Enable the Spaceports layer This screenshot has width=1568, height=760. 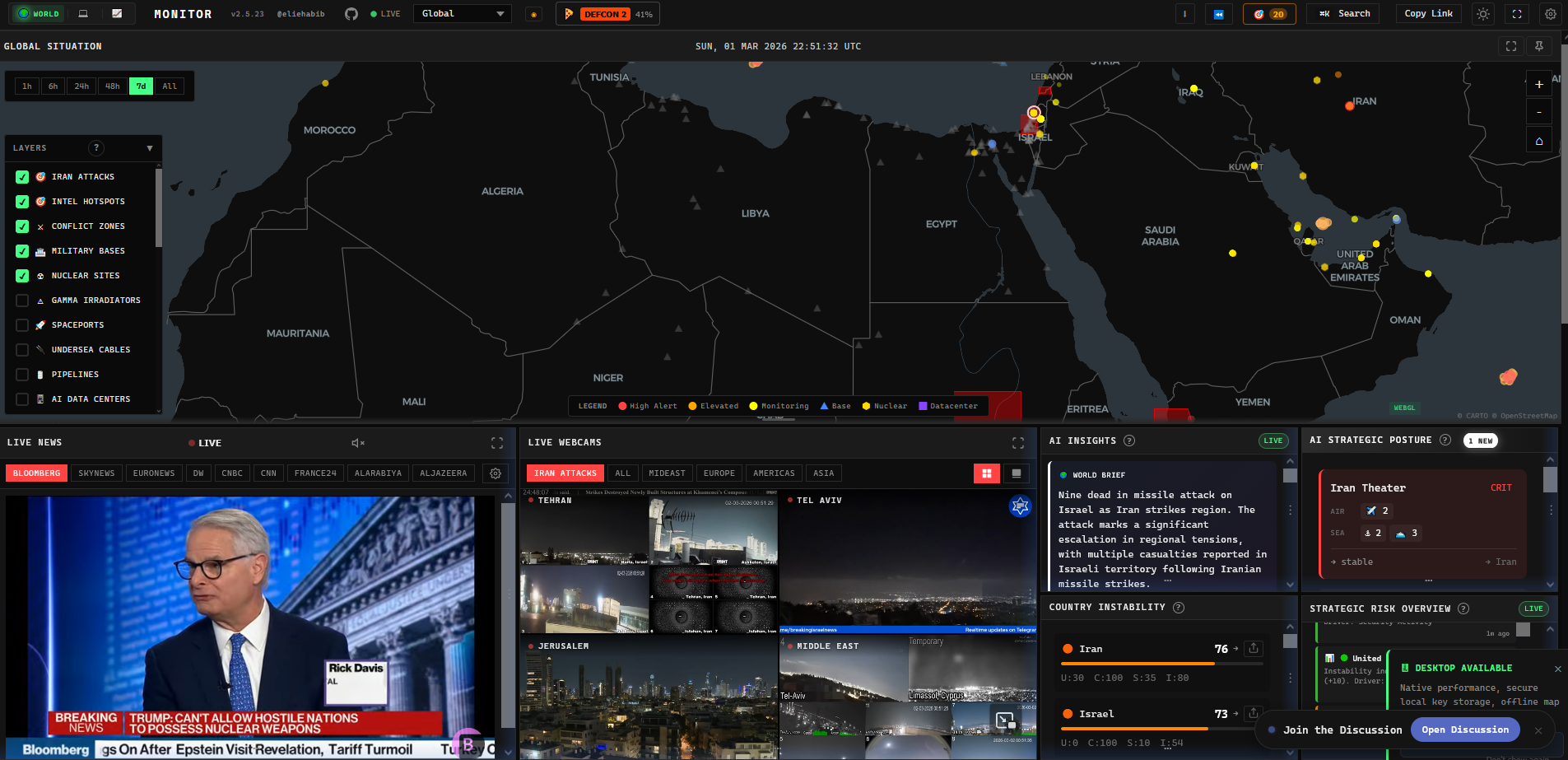pos(22,325)
